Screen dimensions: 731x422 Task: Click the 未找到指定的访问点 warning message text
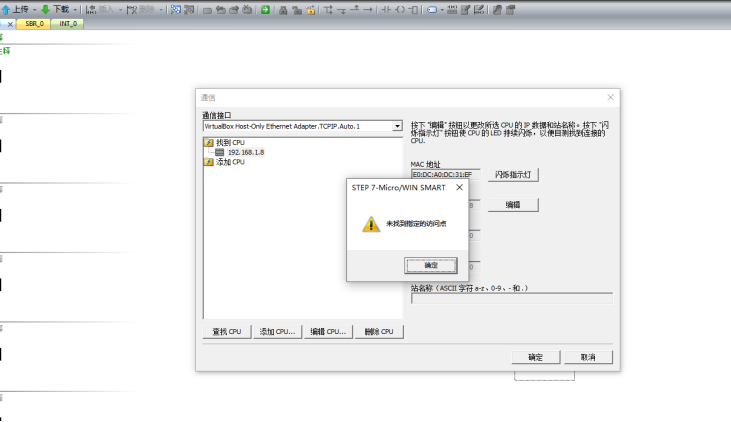tap(416, 224)
